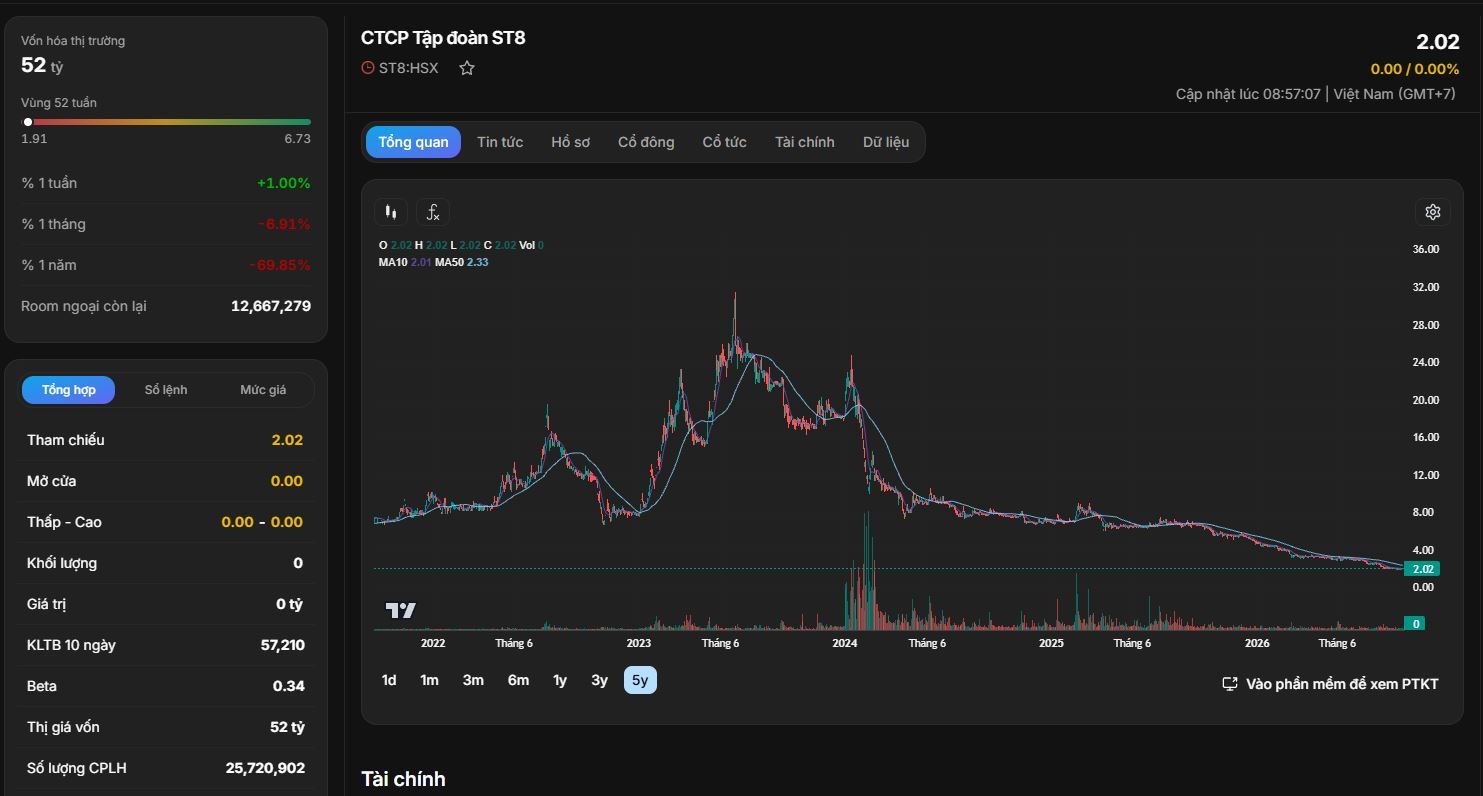This screenshot has height=796, width=1483.
Task: Click the 52-week high value 6.73
Action: [x=297, y=139]
